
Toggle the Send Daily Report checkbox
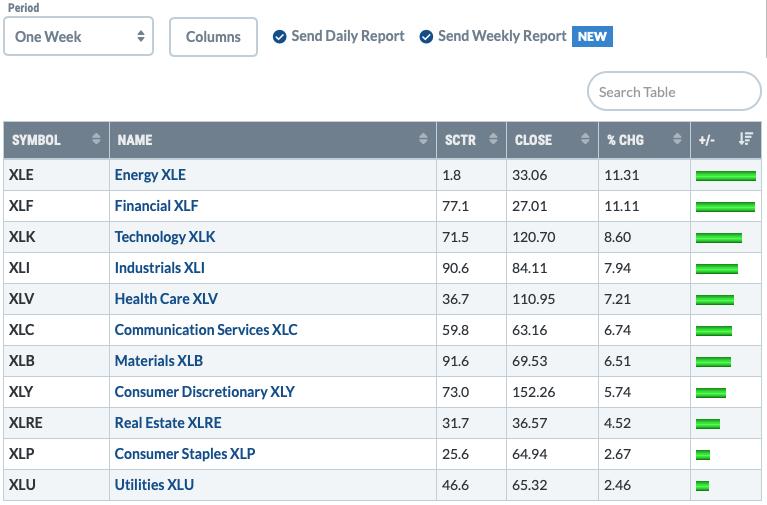pyautogui.click(x=279, y=37)
